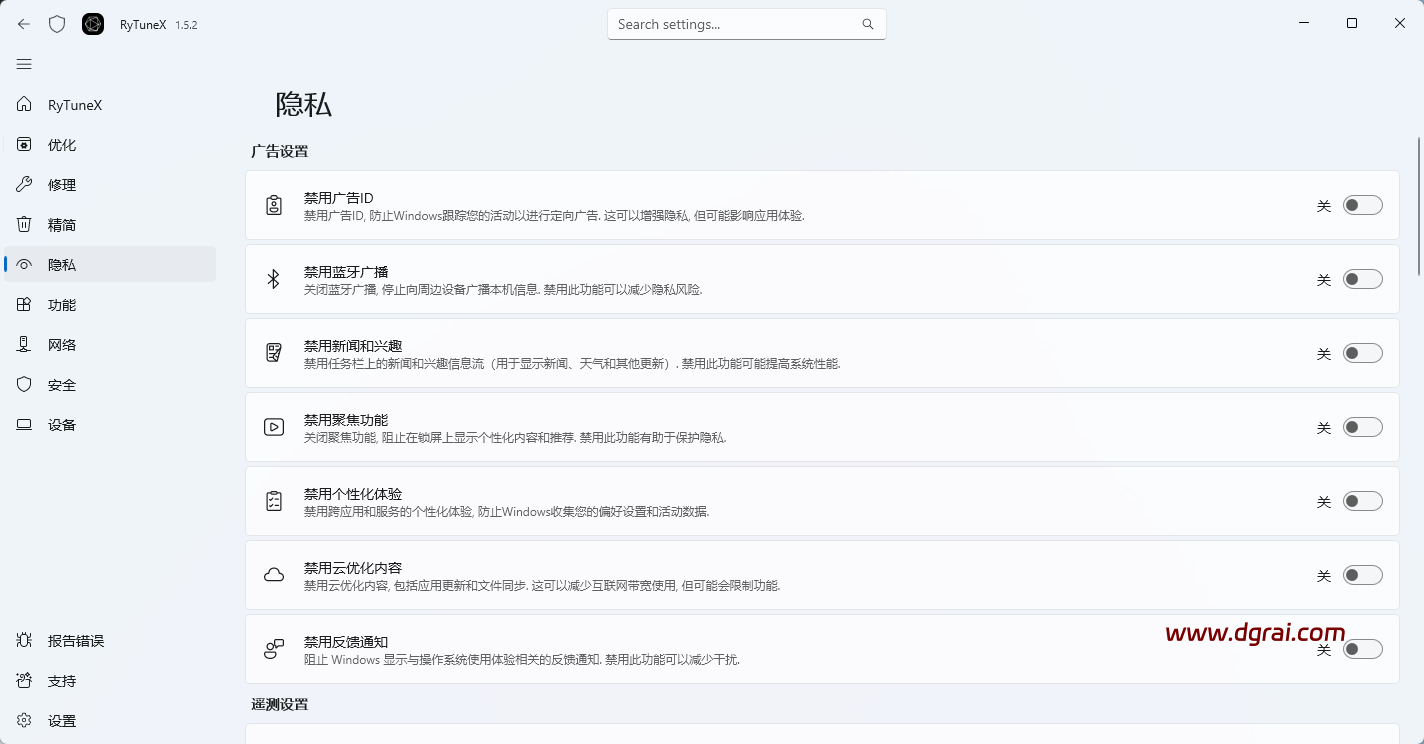Enable the 禁用广告ID toggle switch
Screen dimensions: 1424x744
pyautogui.click(x=1362, y=204)
